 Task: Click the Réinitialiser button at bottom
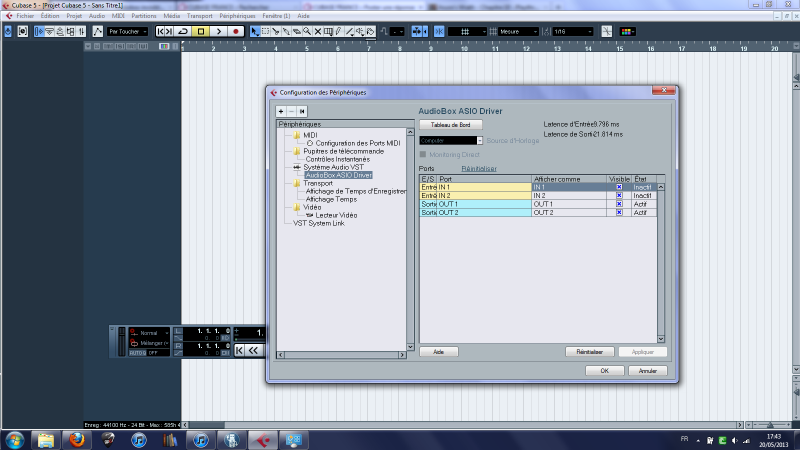[589, 352]
